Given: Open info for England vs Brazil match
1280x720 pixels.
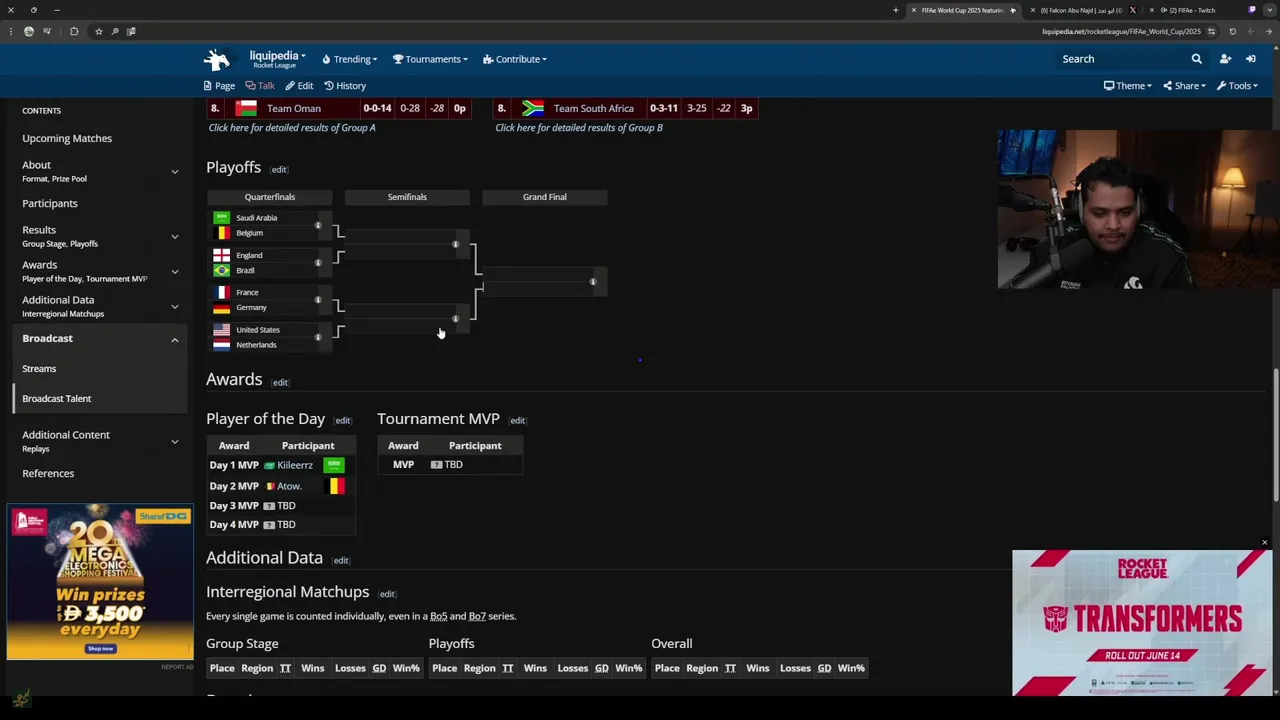Looking at the screenshot, I should tap(318, 263).
